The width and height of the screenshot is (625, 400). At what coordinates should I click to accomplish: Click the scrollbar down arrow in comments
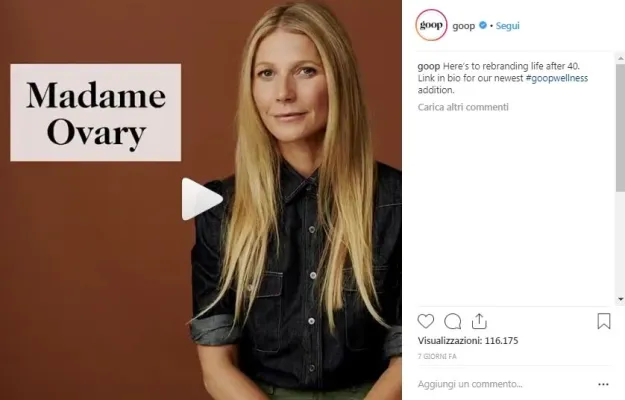[x=620, y=299]
